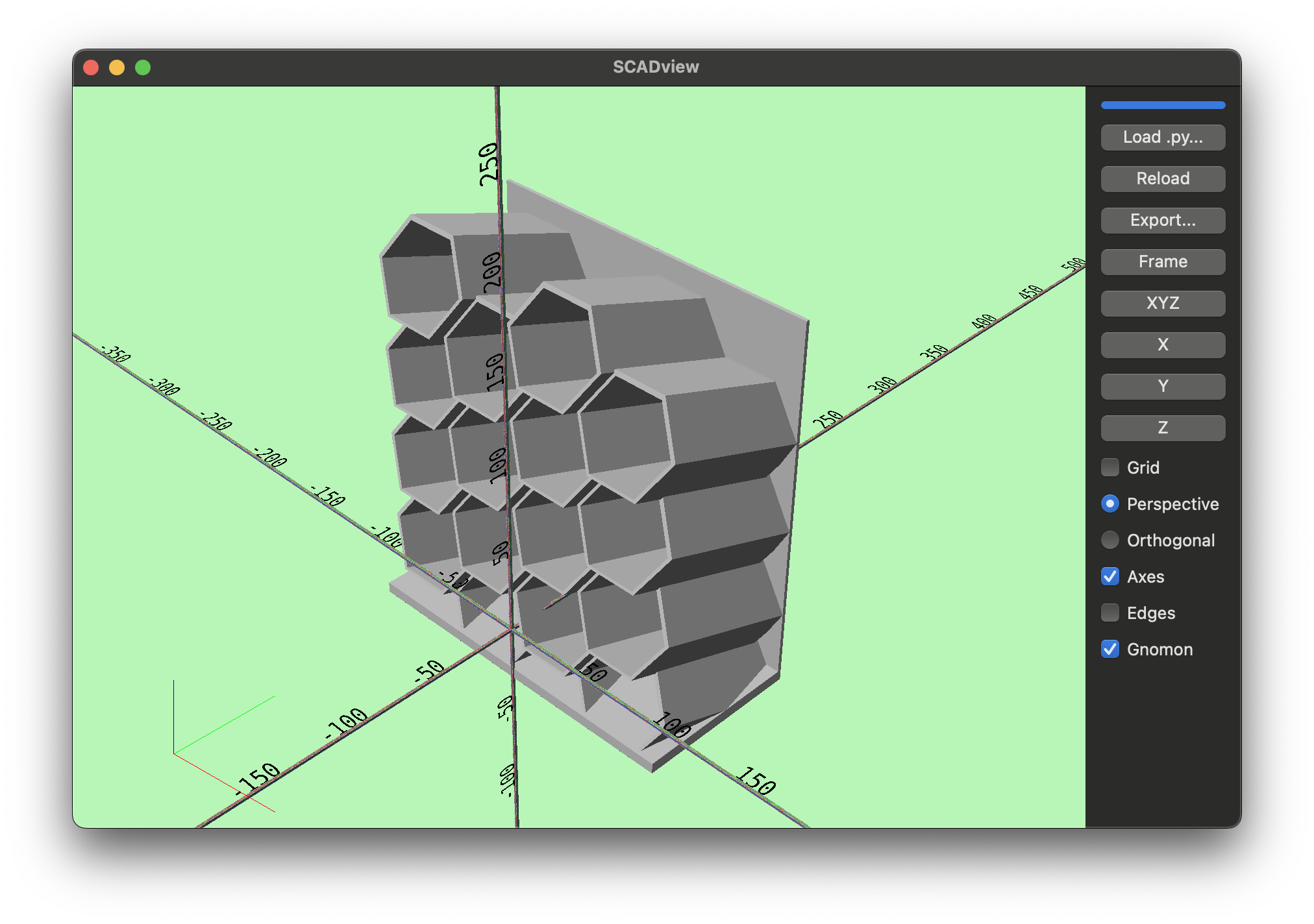Screen dimensions: 1314x924
Task: Click the yellow minimize window button
Action: pos(117,67)
